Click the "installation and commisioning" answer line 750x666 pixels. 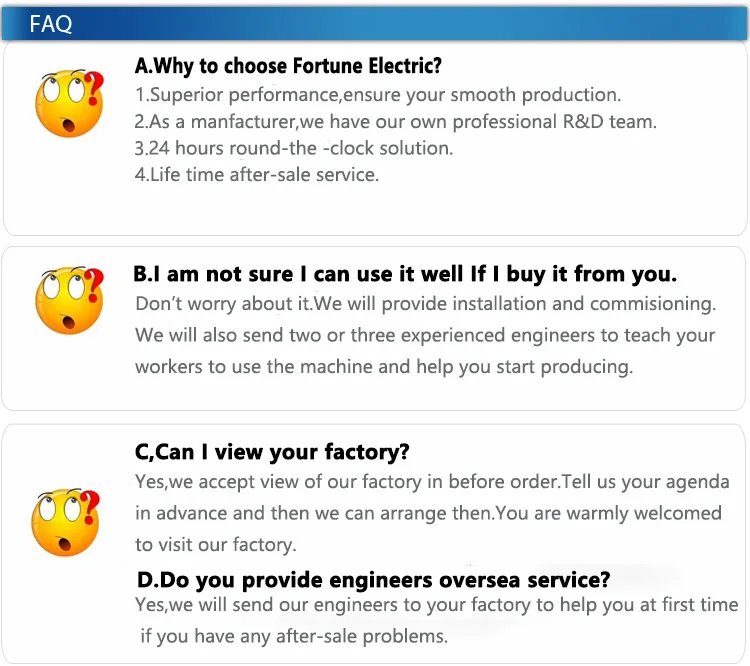(x=425, y=303)
